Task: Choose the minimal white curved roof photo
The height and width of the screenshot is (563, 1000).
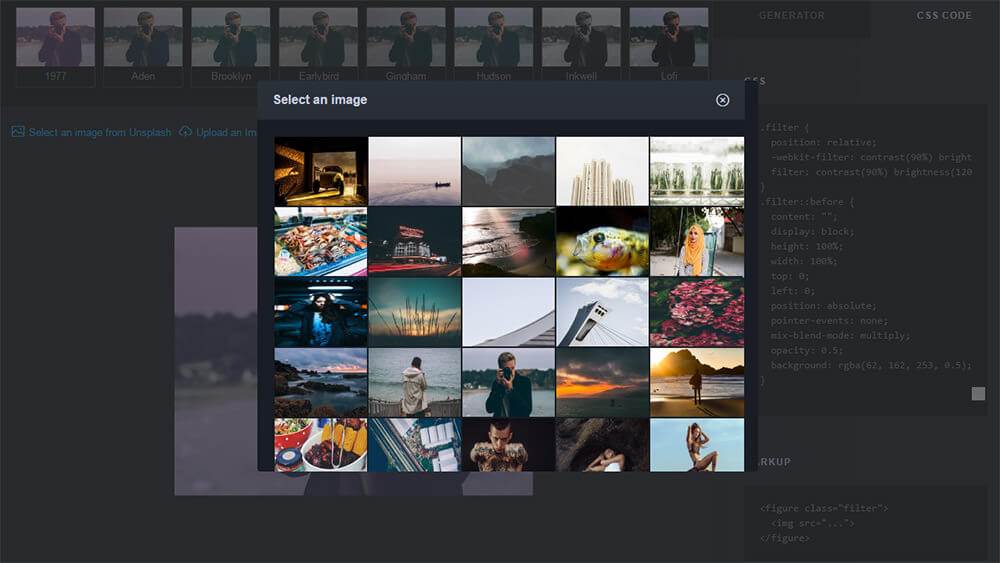Action: pos(508,312)
